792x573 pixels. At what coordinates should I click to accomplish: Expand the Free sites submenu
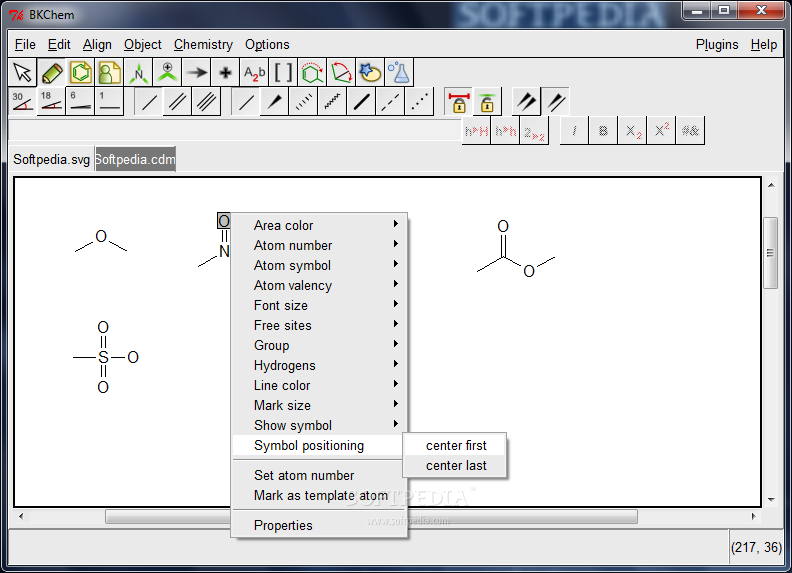click(x=319, y=325)
